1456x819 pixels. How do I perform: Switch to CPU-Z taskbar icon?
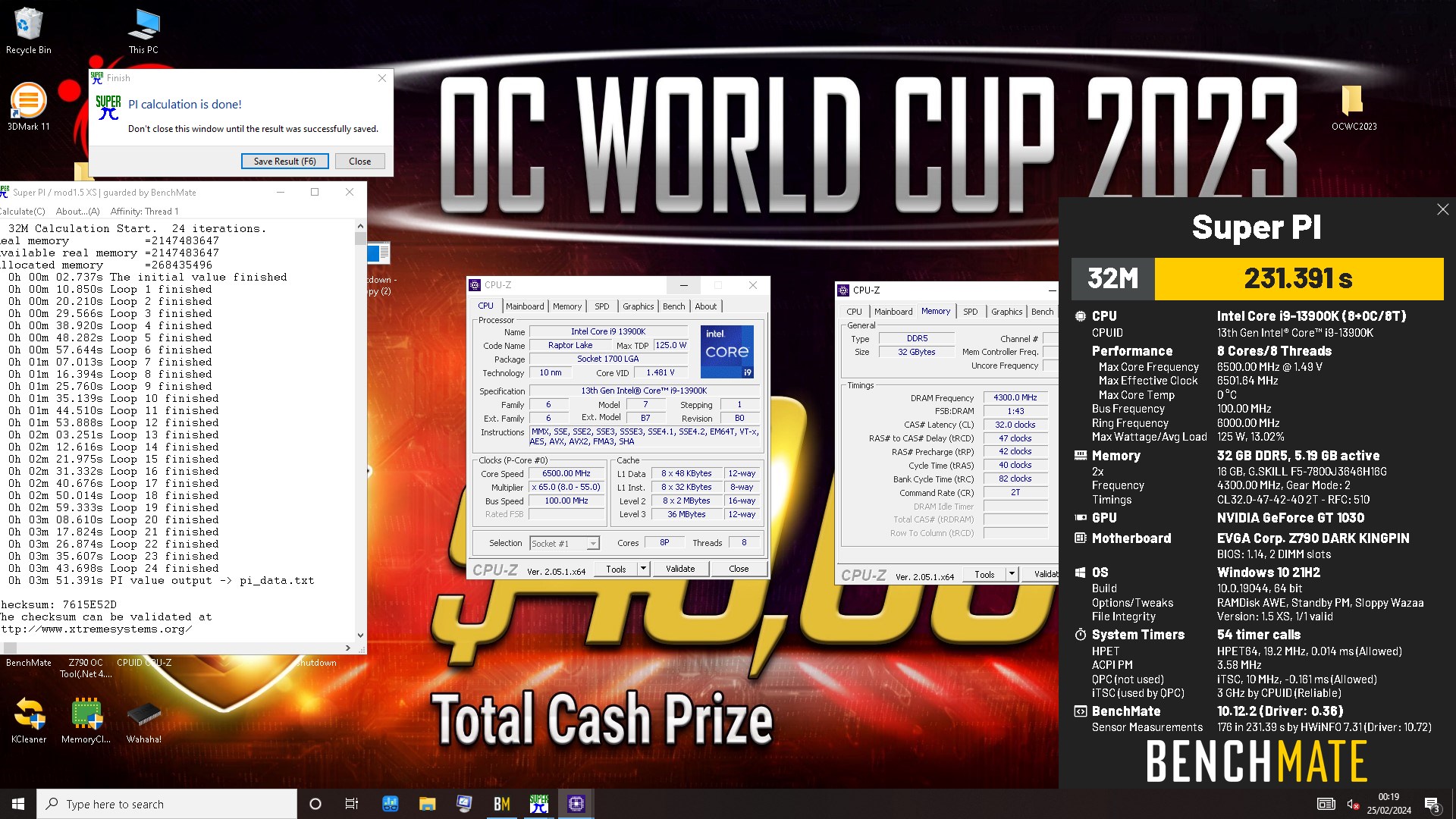(x=576, y=804)
